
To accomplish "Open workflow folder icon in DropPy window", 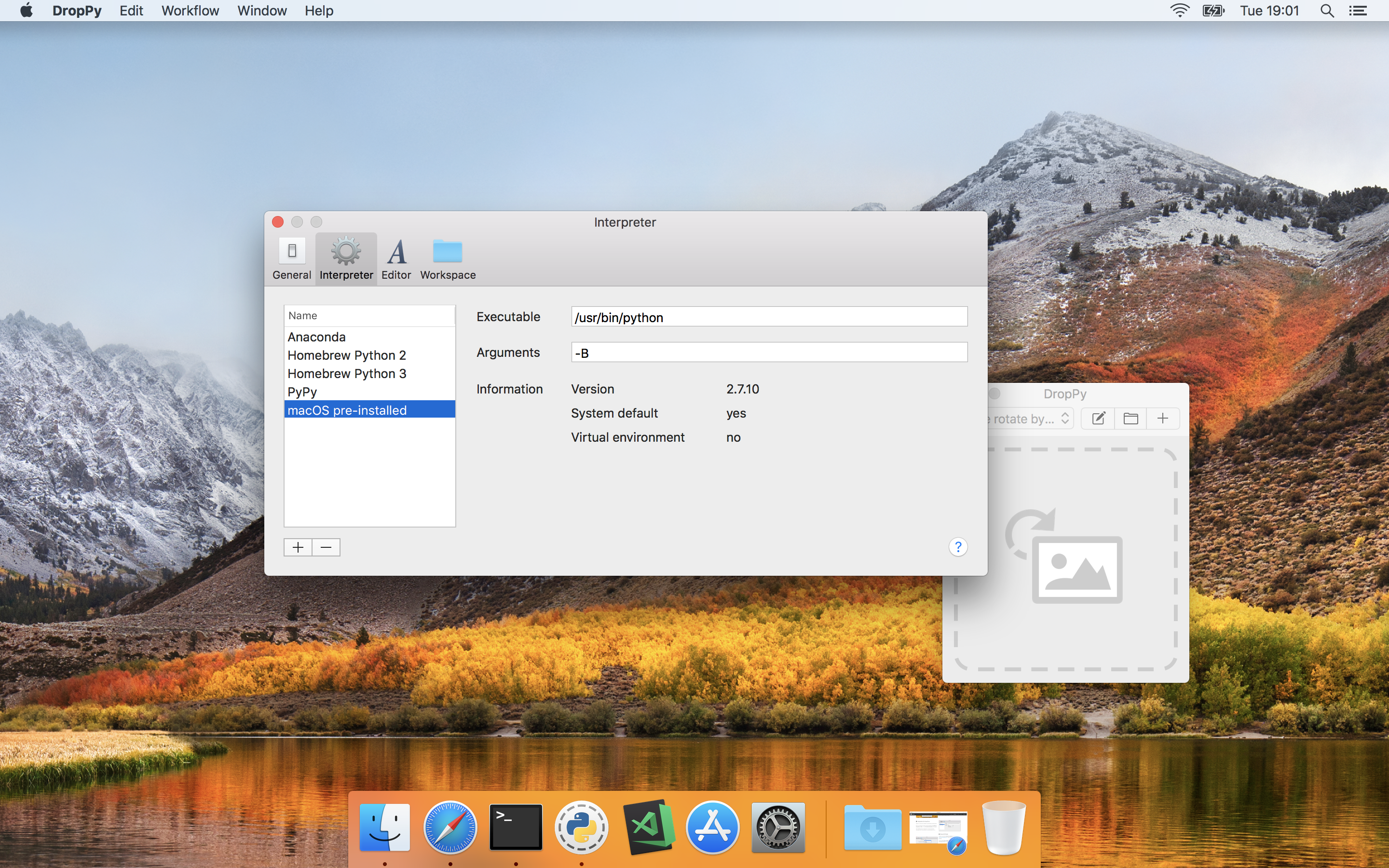I will coord(1130,419).
